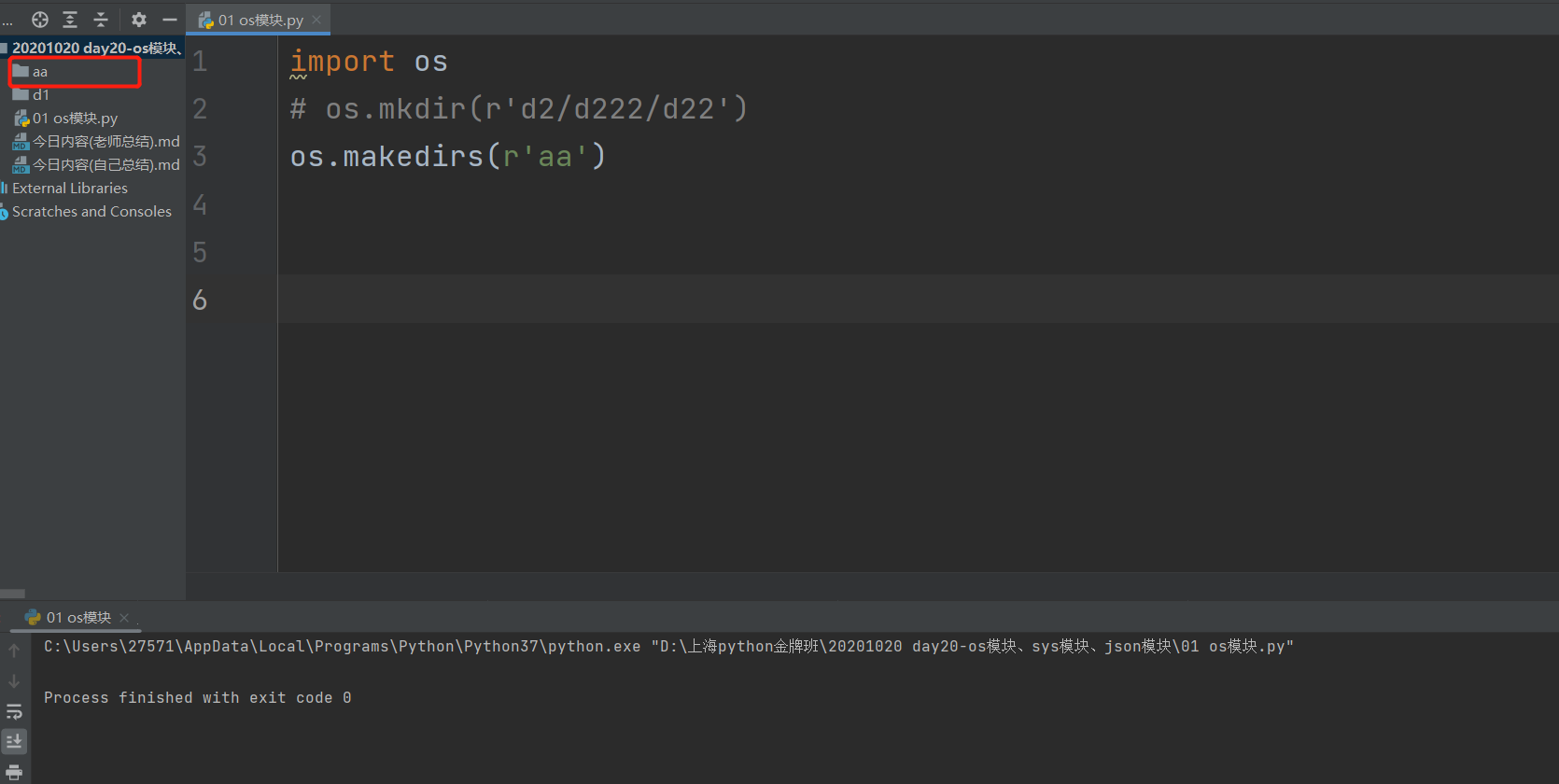The height and width of the screenshot is (784, 1559).
Task: Click the project panel horizontal scrollbar
Action: 12,594
